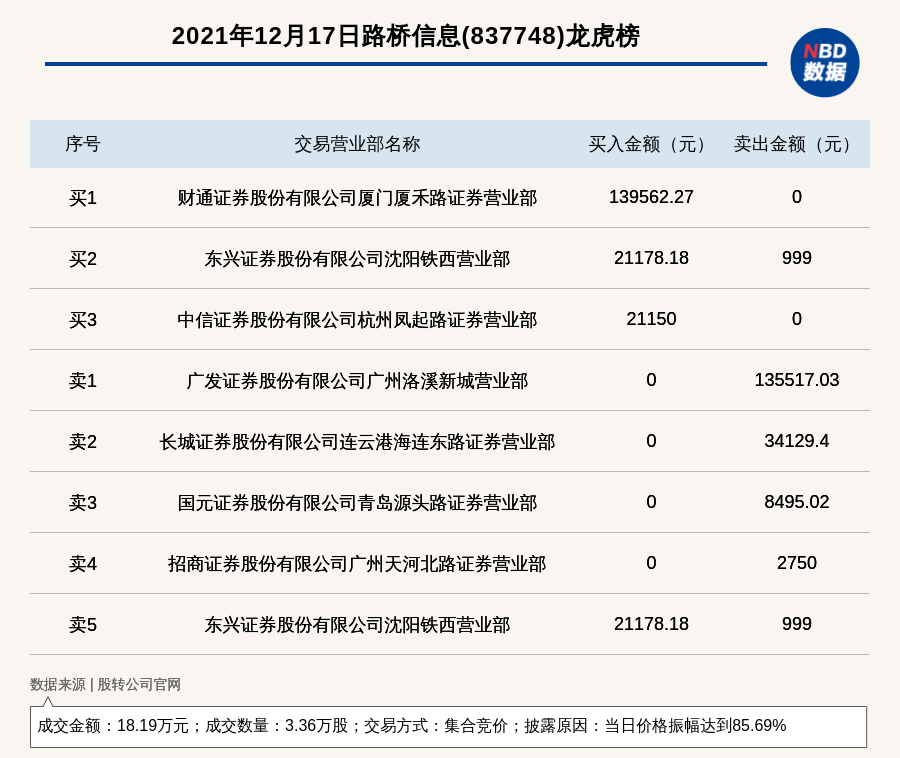Click the sell amount 8495.02

(x=796, y=502)
